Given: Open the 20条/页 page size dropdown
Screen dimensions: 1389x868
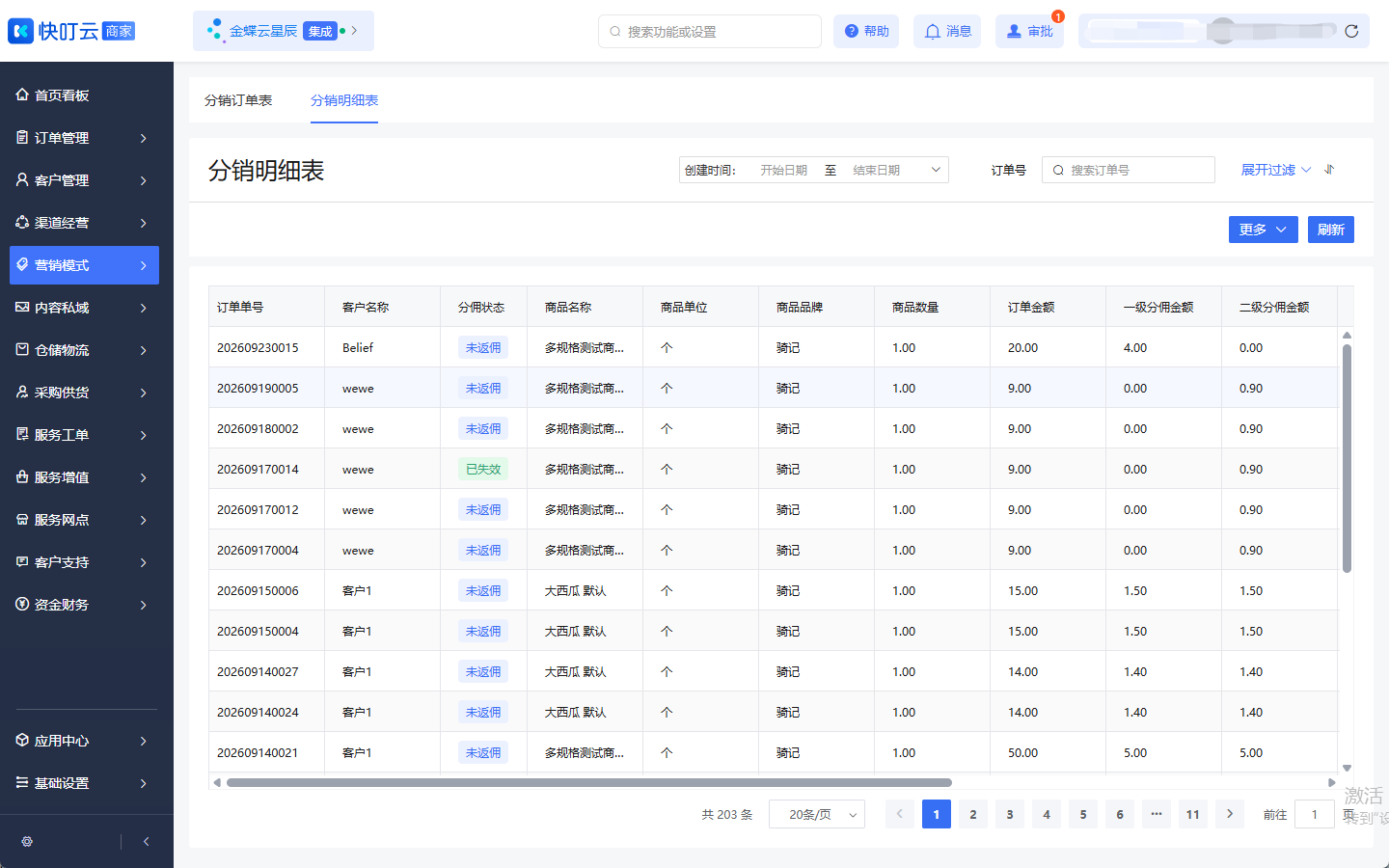Looking at the screenshot, I should [817, 814].
